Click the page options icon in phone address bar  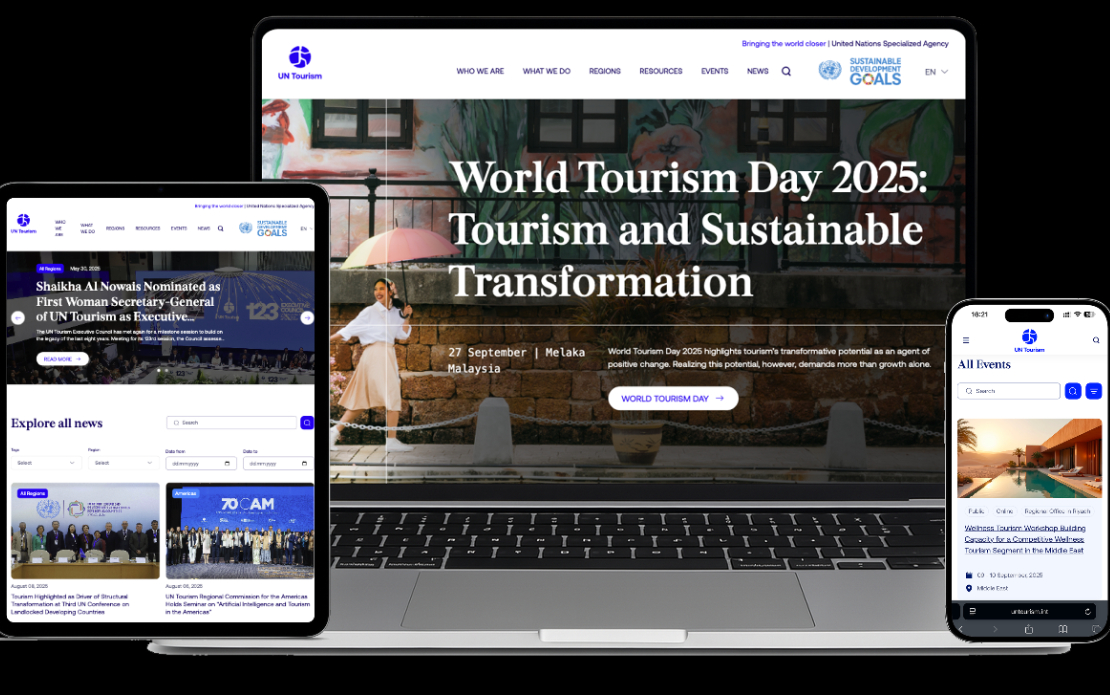(972, 611)
